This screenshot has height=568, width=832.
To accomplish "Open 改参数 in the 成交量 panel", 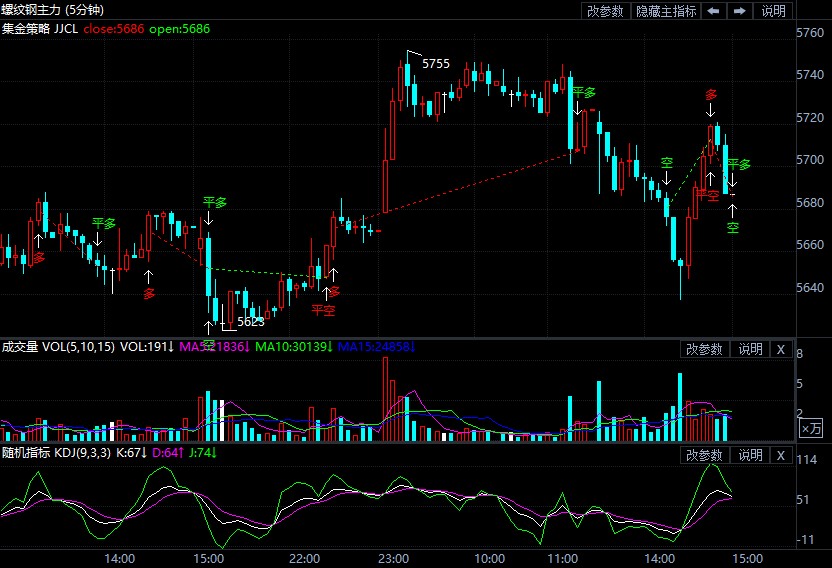I will click(x=703, y=349).
